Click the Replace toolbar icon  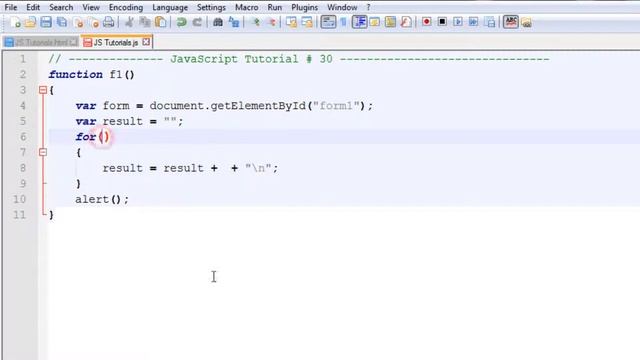coord(234,22)
